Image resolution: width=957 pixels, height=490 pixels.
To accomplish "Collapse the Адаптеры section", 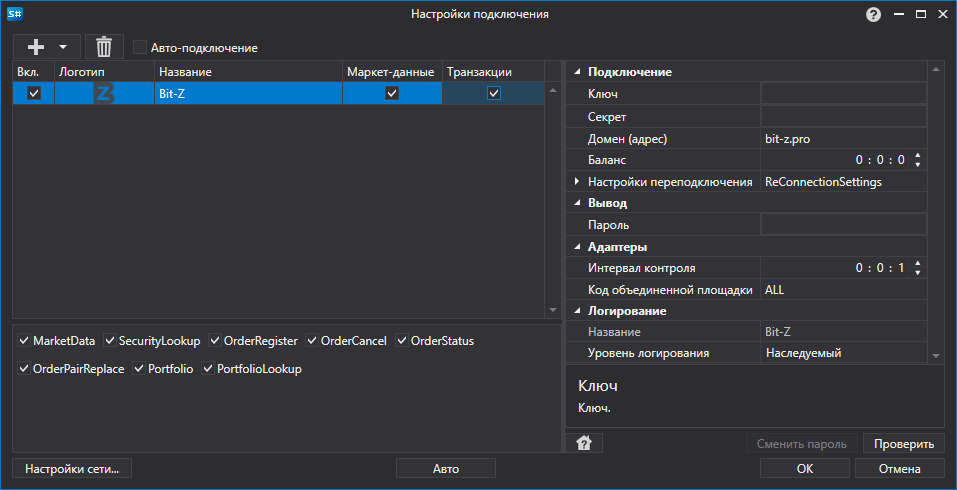I will pos(577,247).
